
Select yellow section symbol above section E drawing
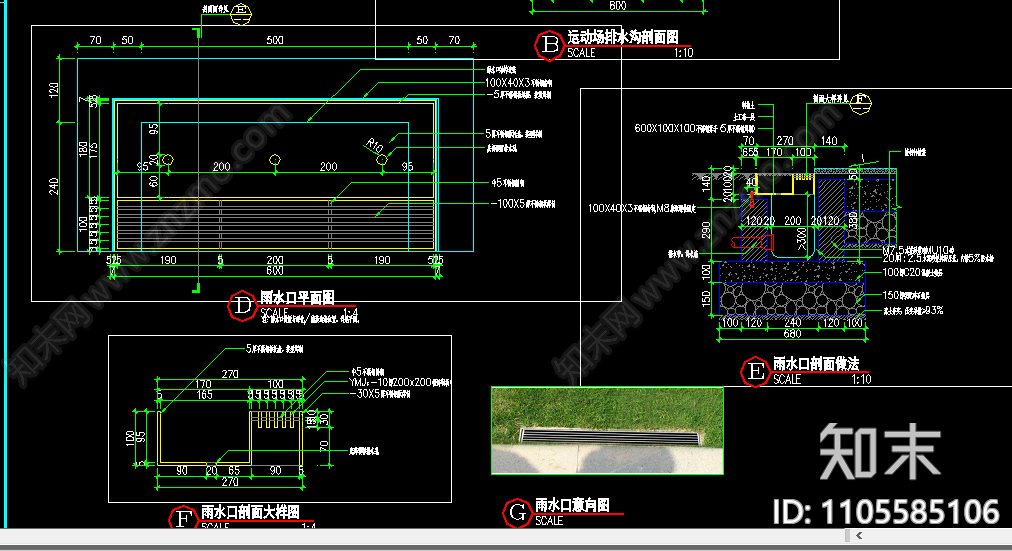coord(862,100)
